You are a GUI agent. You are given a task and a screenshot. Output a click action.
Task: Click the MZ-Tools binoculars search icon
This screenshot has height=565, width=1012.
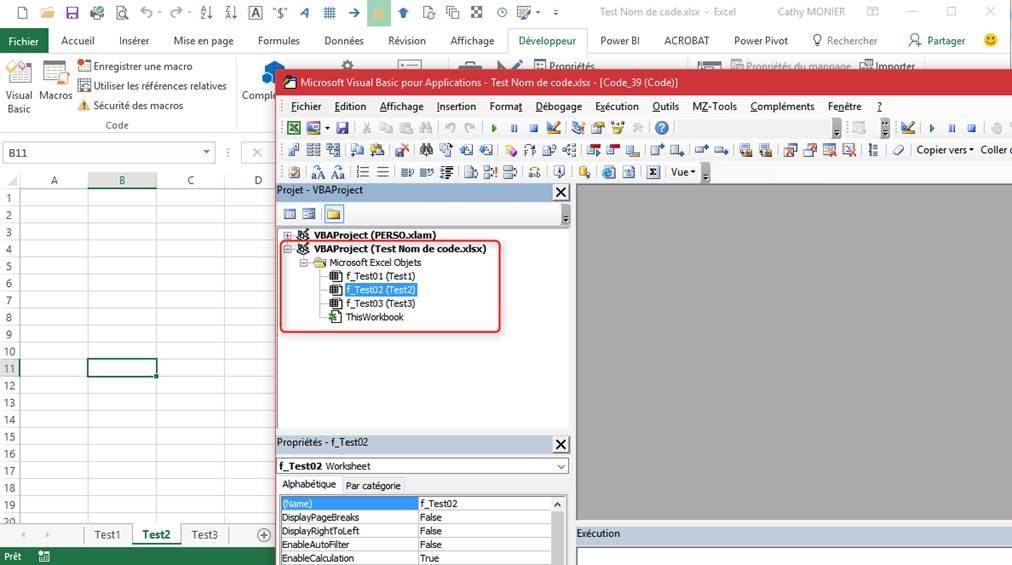[426, 150]
